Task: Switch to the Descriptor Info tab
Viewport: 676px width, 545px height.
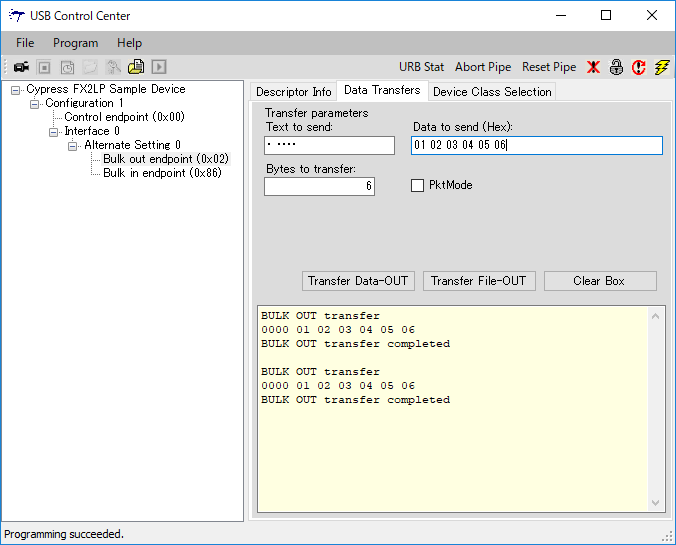Action: pyautogui.click(x=294, y=92)
